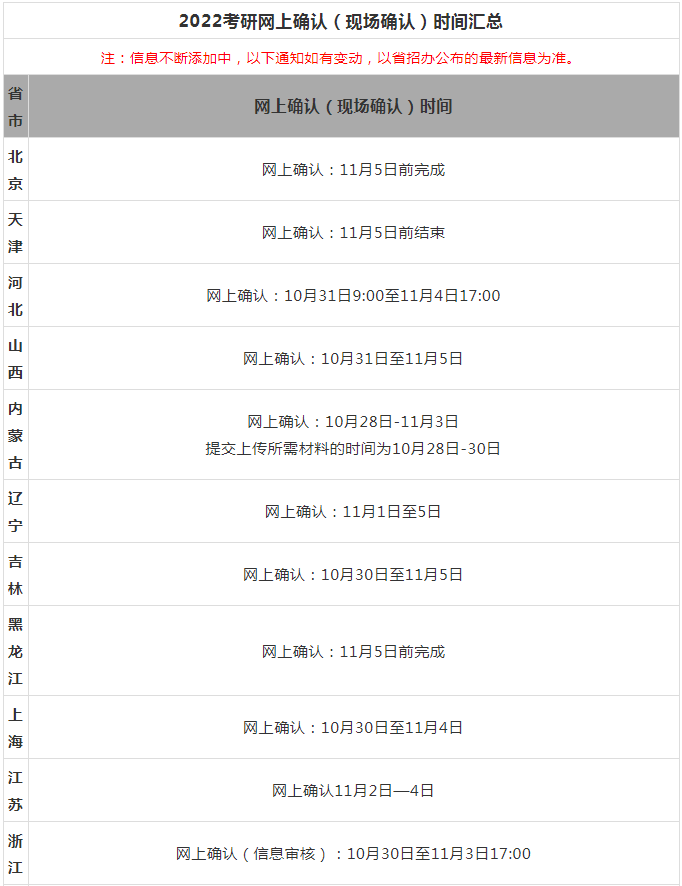Click the 网上确认（现场确认）时间 column header
Screen dimensions: 682x886
(353, 106)
